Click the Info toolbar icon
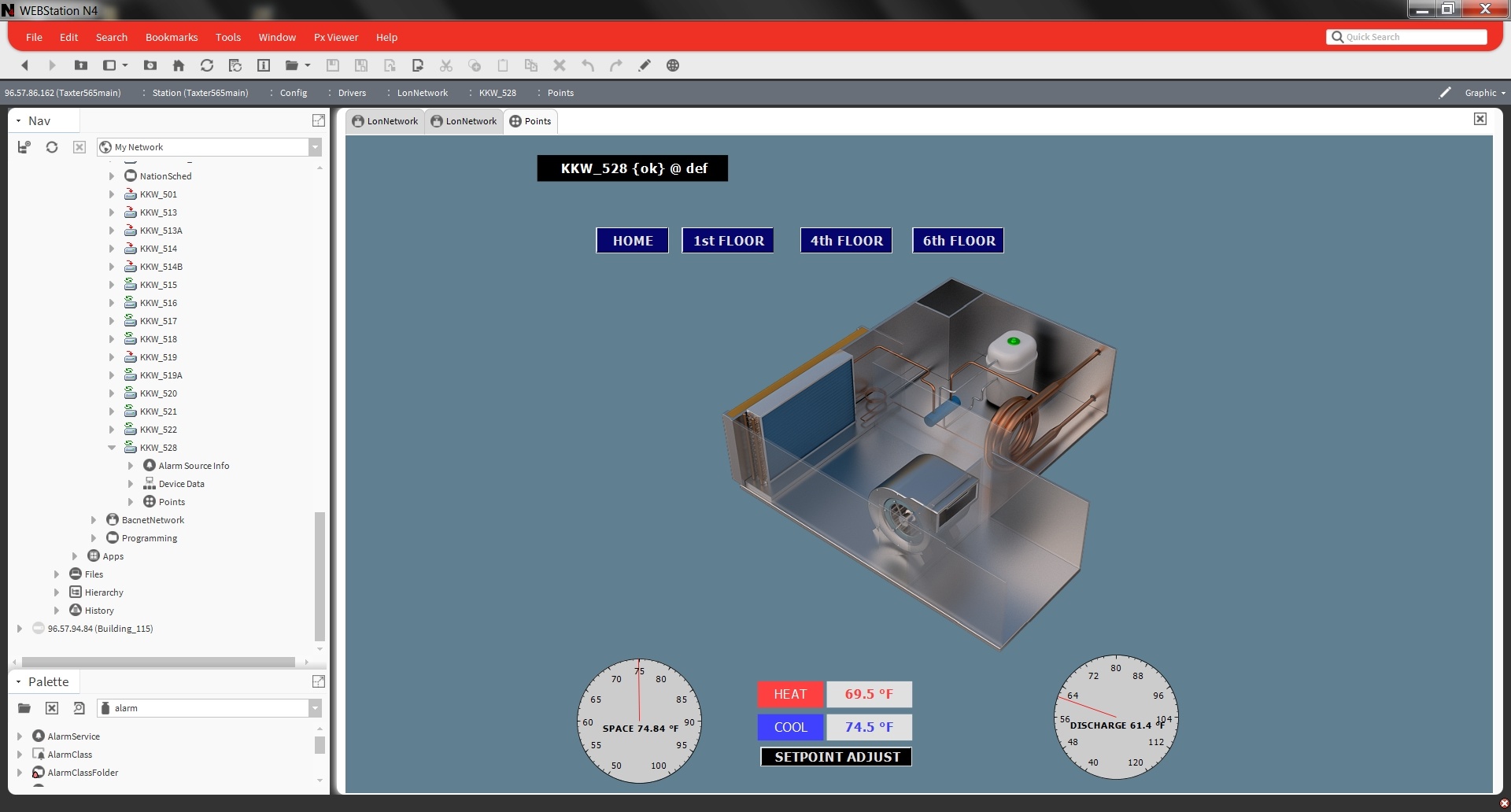Screen dimensions: 1511x812 tap(264, 65)
